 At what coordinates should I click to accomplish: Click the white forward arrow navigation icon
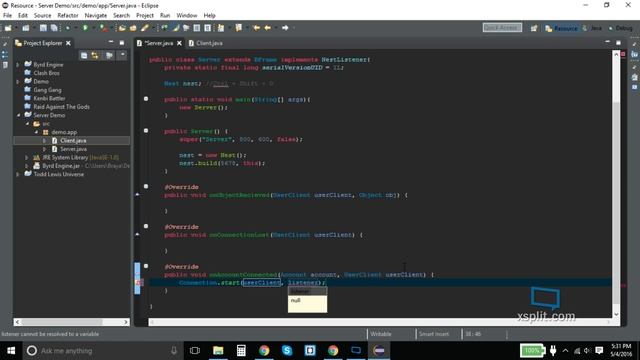click(x=285, y=28)
